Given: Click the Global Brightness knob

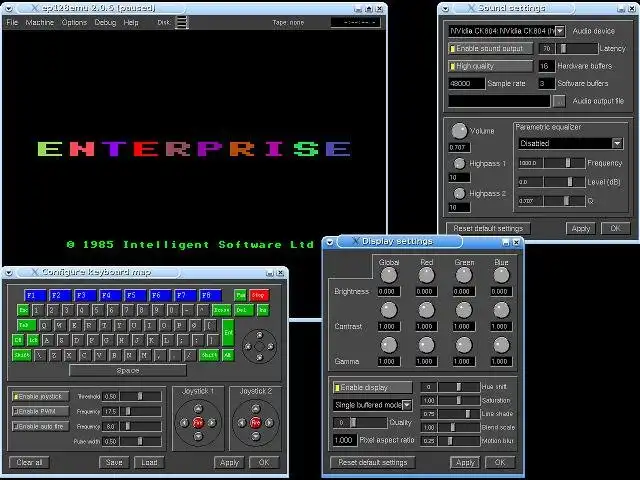Looking at the screenshot, I should tap(389, 275).
